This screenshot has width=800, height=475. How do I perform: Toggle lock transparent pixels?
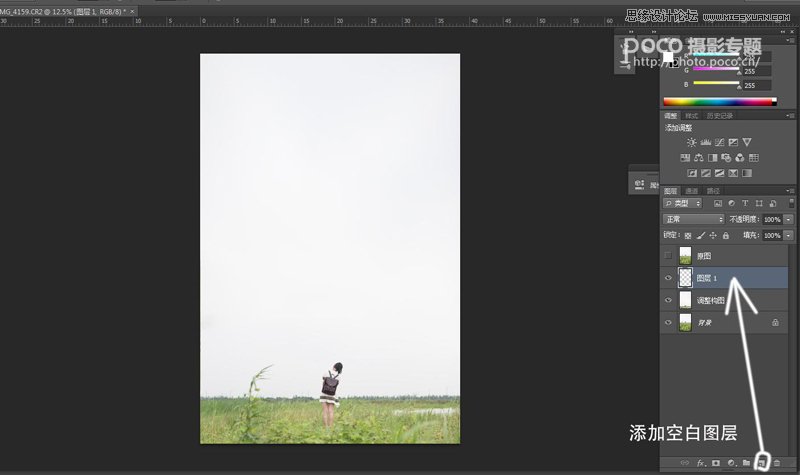(688, 235)
